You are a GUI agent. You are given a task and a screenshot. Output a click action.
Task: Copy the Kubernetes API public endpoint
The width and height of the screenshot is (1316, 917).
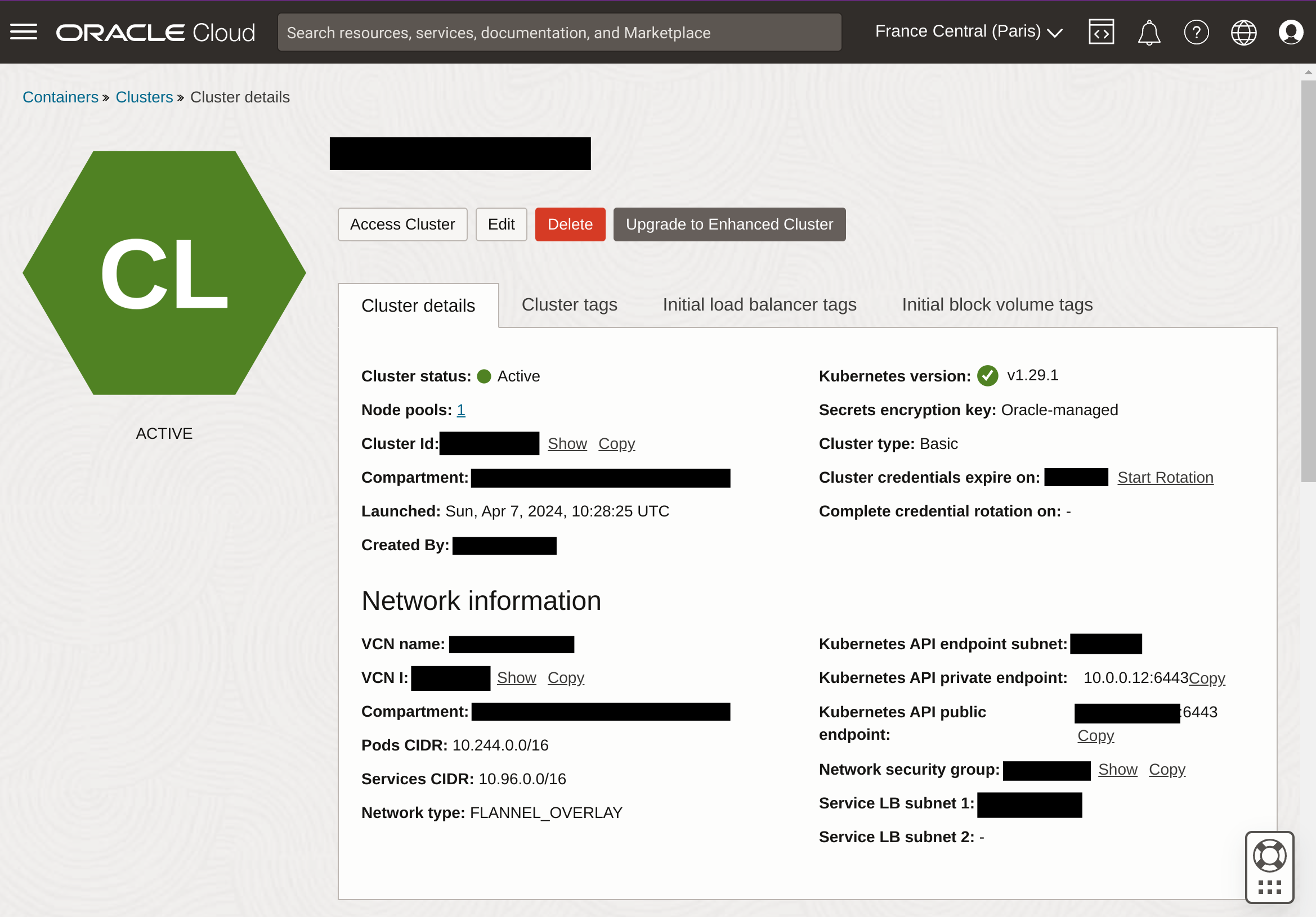click(1095, 735)
